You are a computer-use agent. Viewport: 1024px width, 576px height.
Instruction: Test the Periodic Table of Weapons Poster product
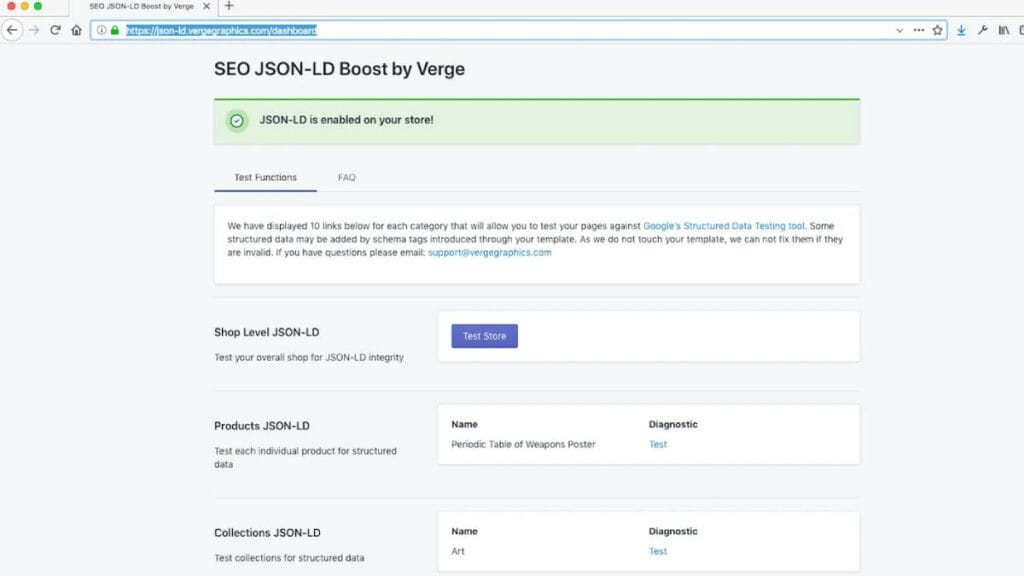click(x=658, y=445)
